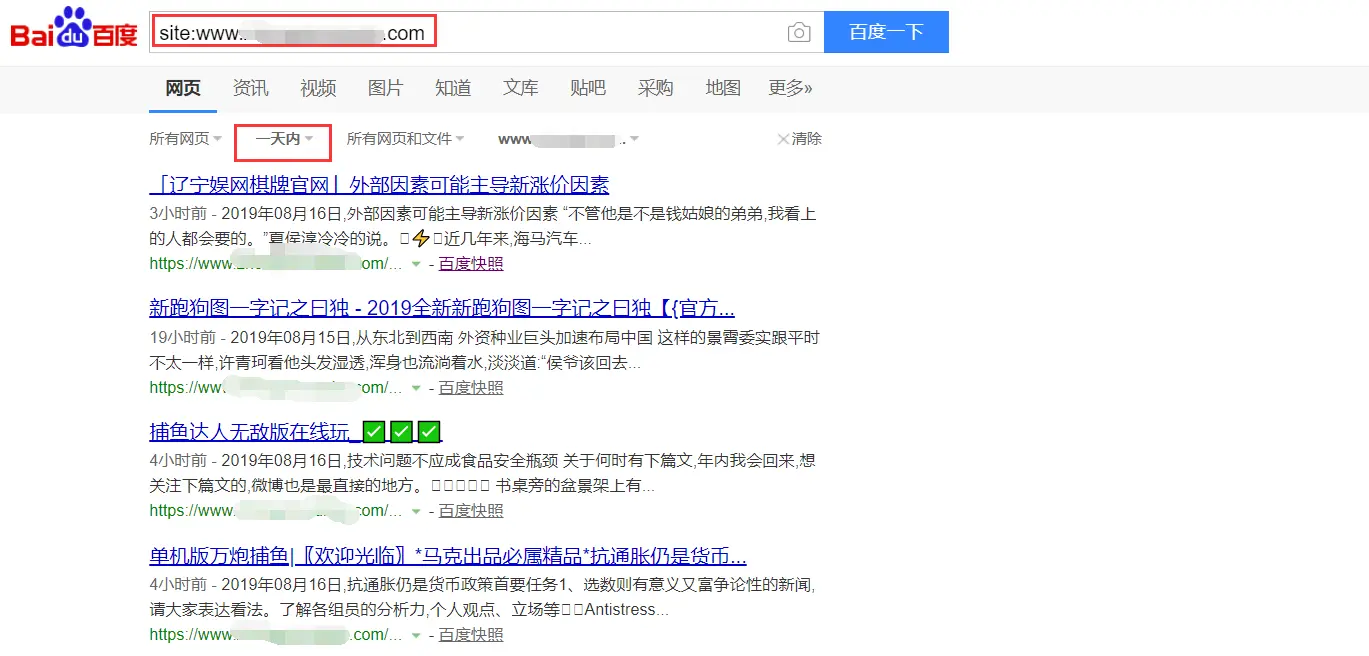Open result 新跑狗图一字记之日独 link
This screenshot has width=1369, height=656.
tap(442, 308)
